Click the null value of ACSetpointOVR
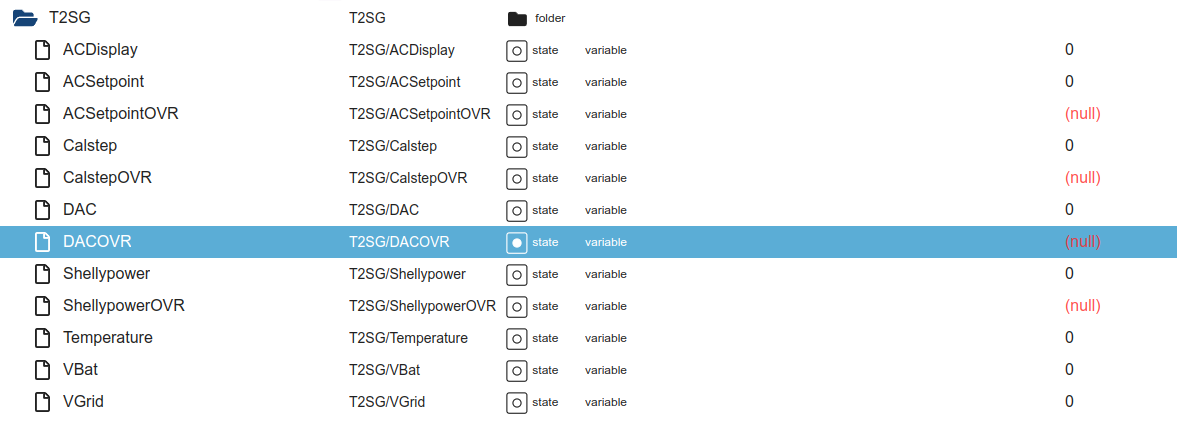 [1082, 114]
